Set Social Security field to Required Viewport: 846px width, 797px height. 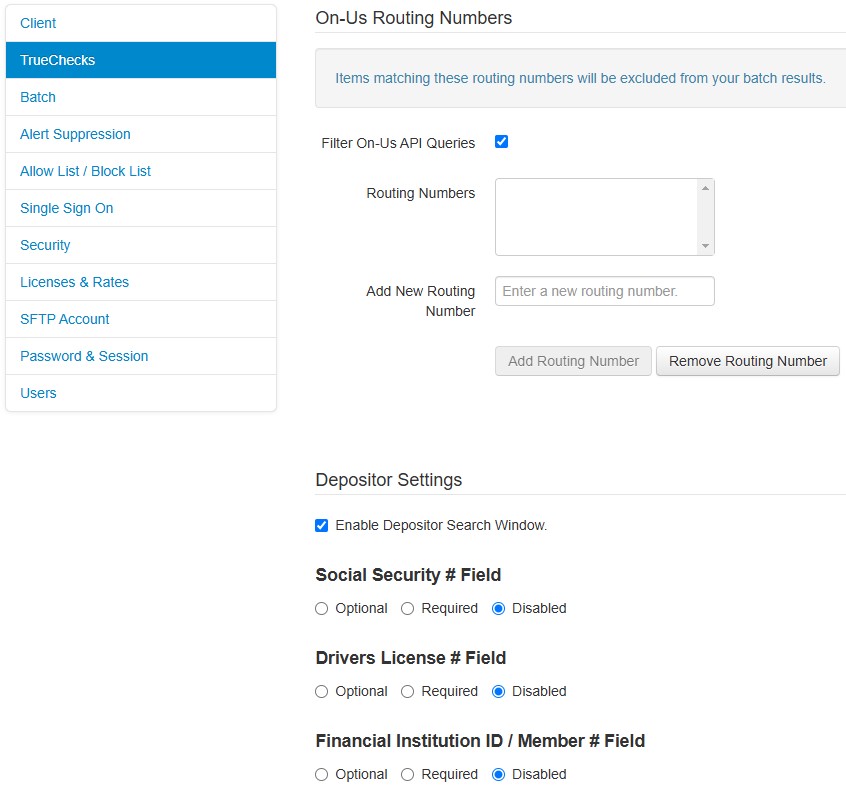click(x=407, y=609)
